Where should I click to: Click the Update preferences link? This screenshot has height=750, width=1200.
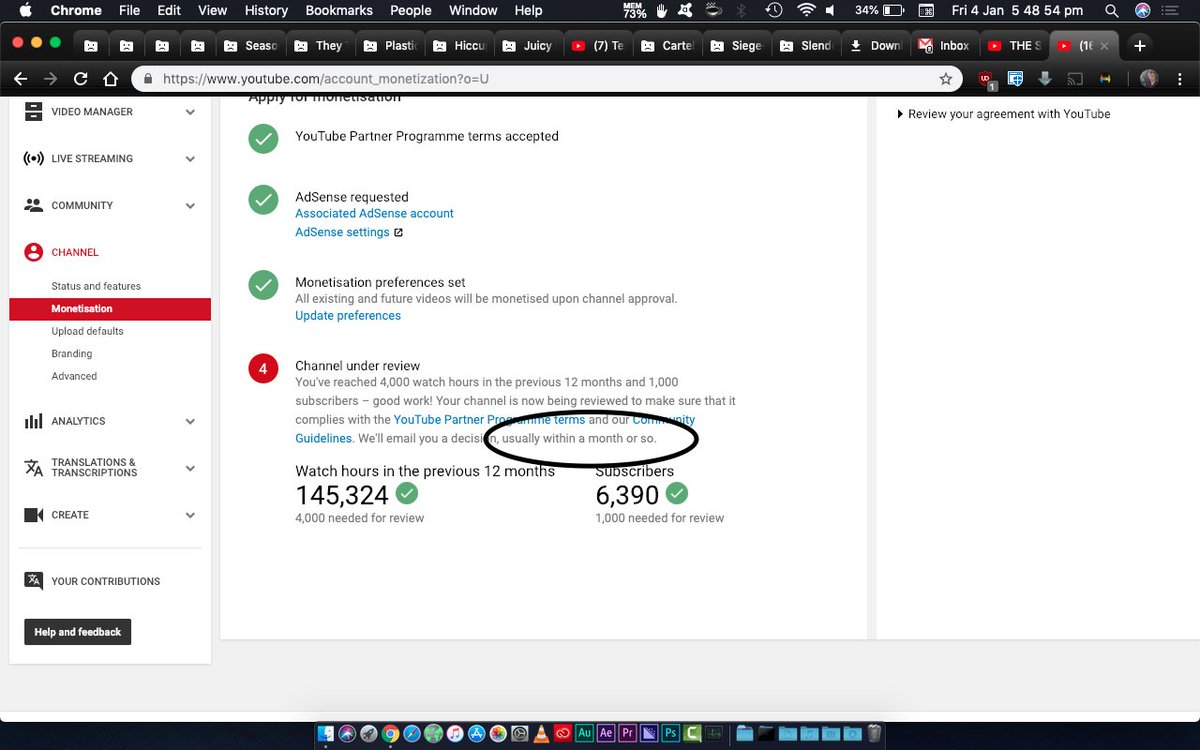pos(348,316)
